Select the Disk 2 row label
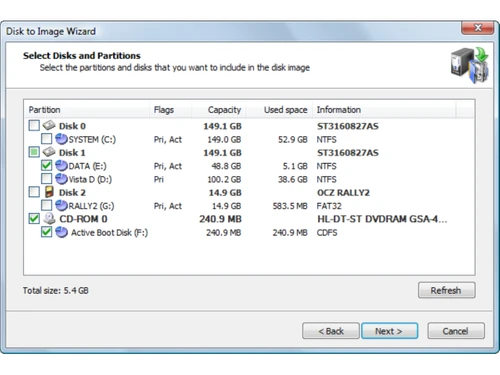This screenshot has height=375, width=500. click(x=72, y=193)
